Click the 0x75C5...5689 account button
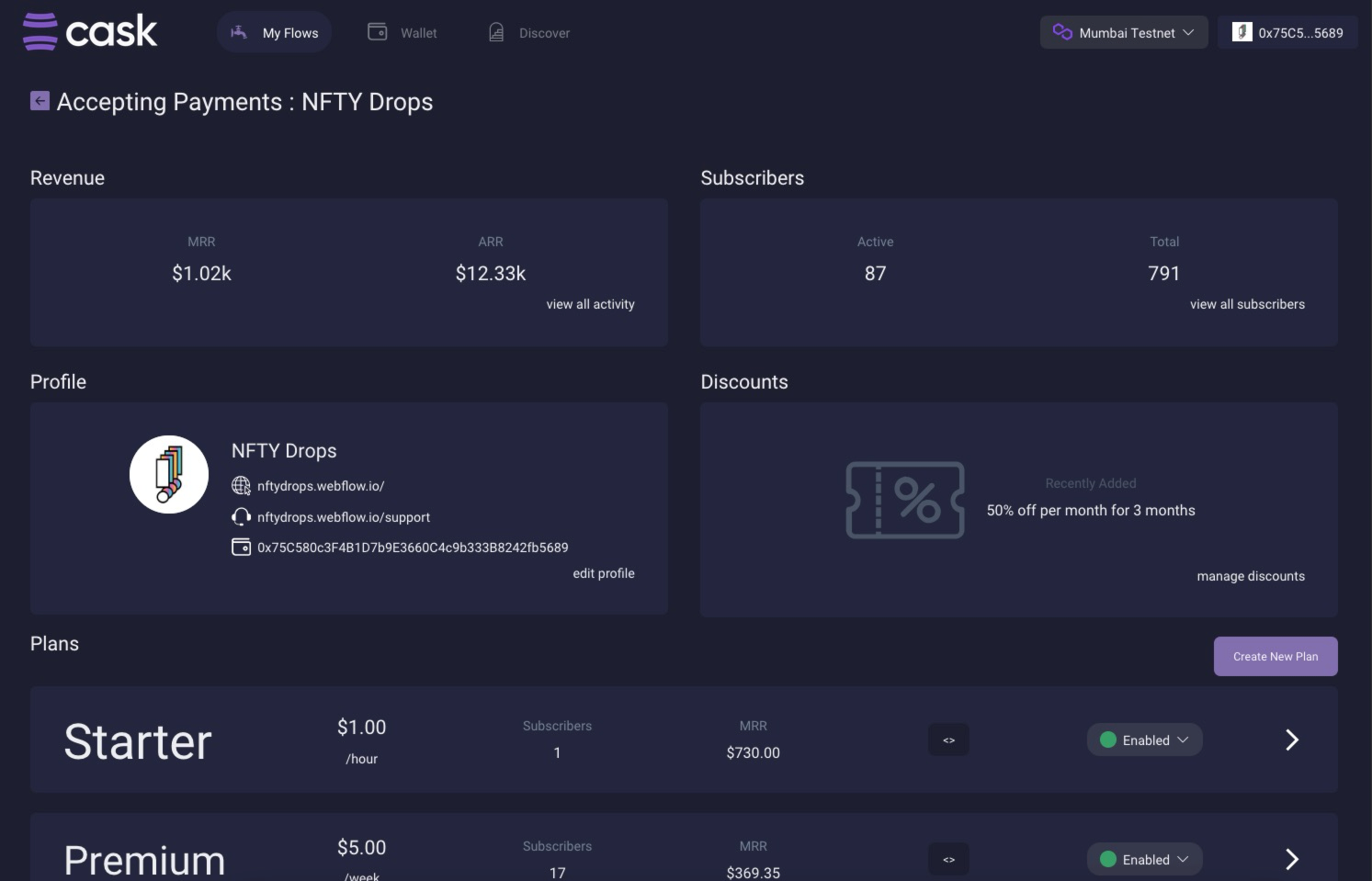 click(1287, 32)
